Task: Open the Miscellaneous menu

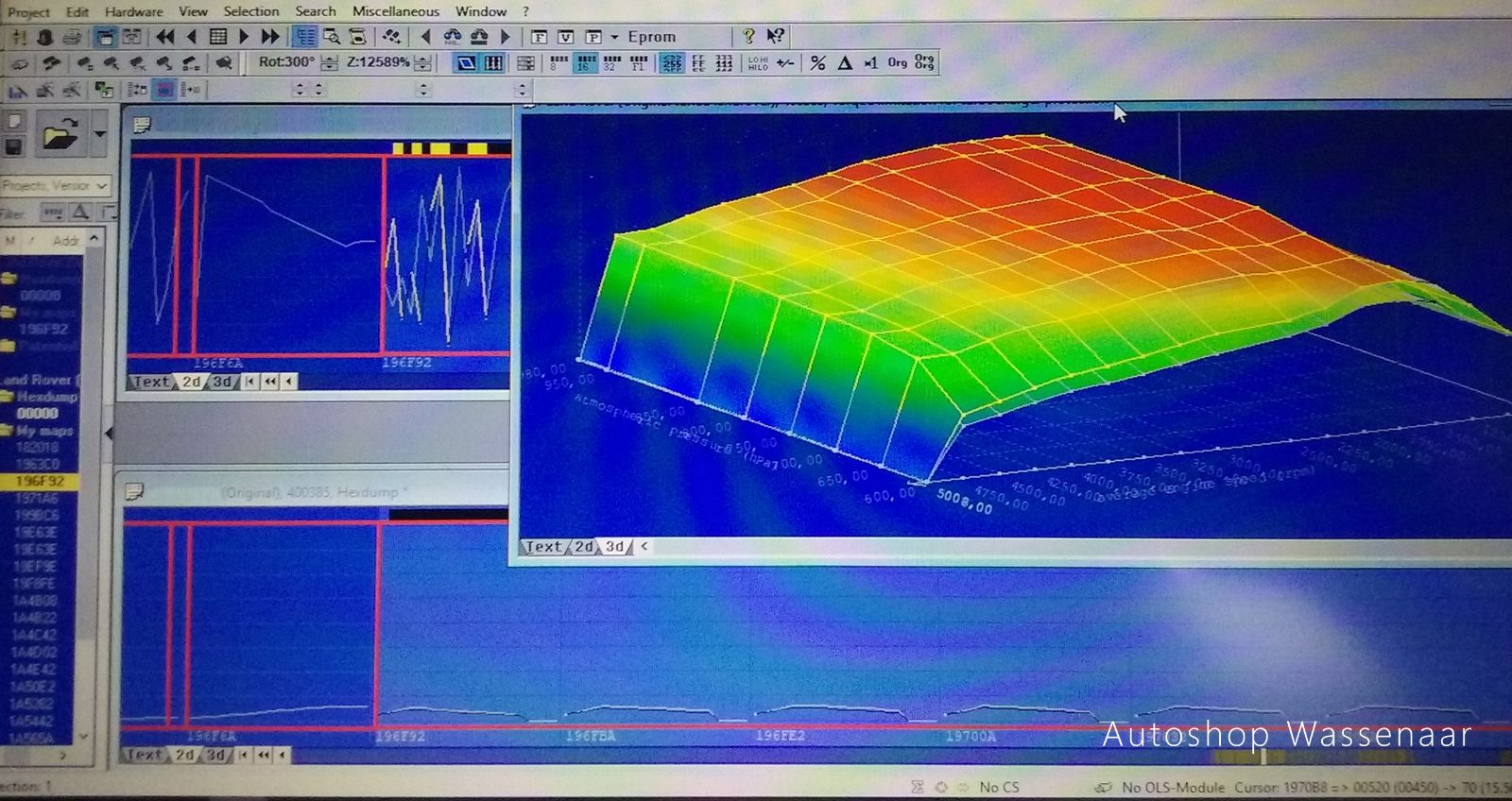Action: [x=396, y=11]
